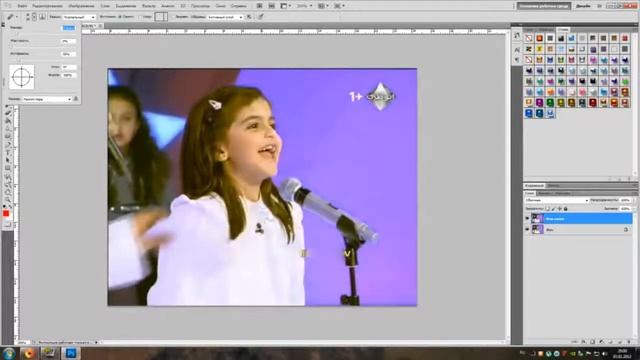Create a new layer from layers panel bottom
640x360 pixels.
[x=620, y=342]
